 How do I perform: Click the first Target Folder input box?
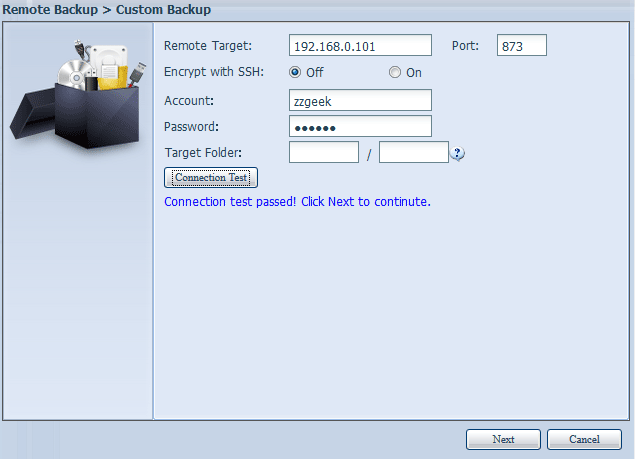click(324, 152)
